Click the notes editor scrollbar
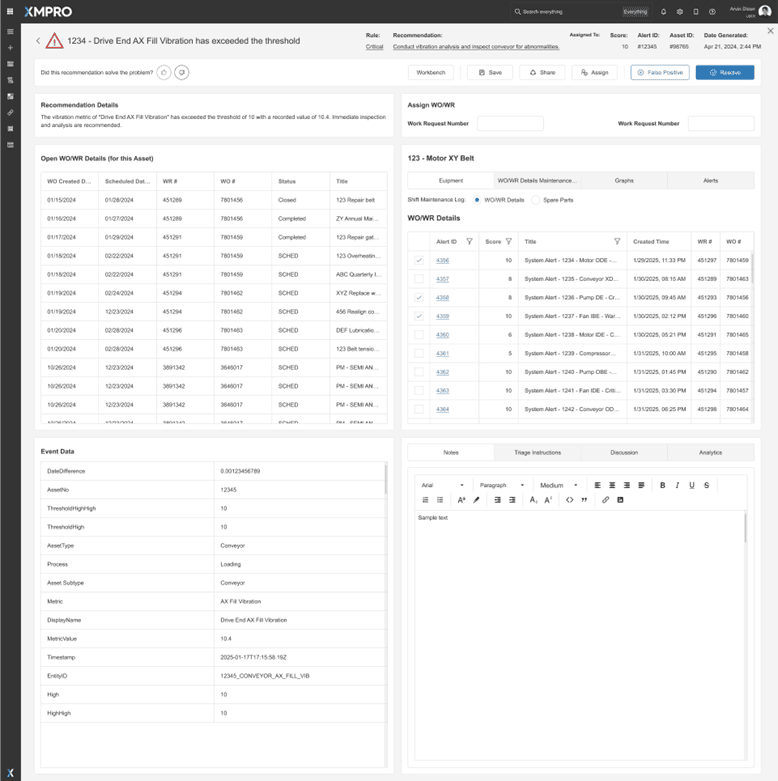This screenshot has height=781, width=778. point(746,527)
